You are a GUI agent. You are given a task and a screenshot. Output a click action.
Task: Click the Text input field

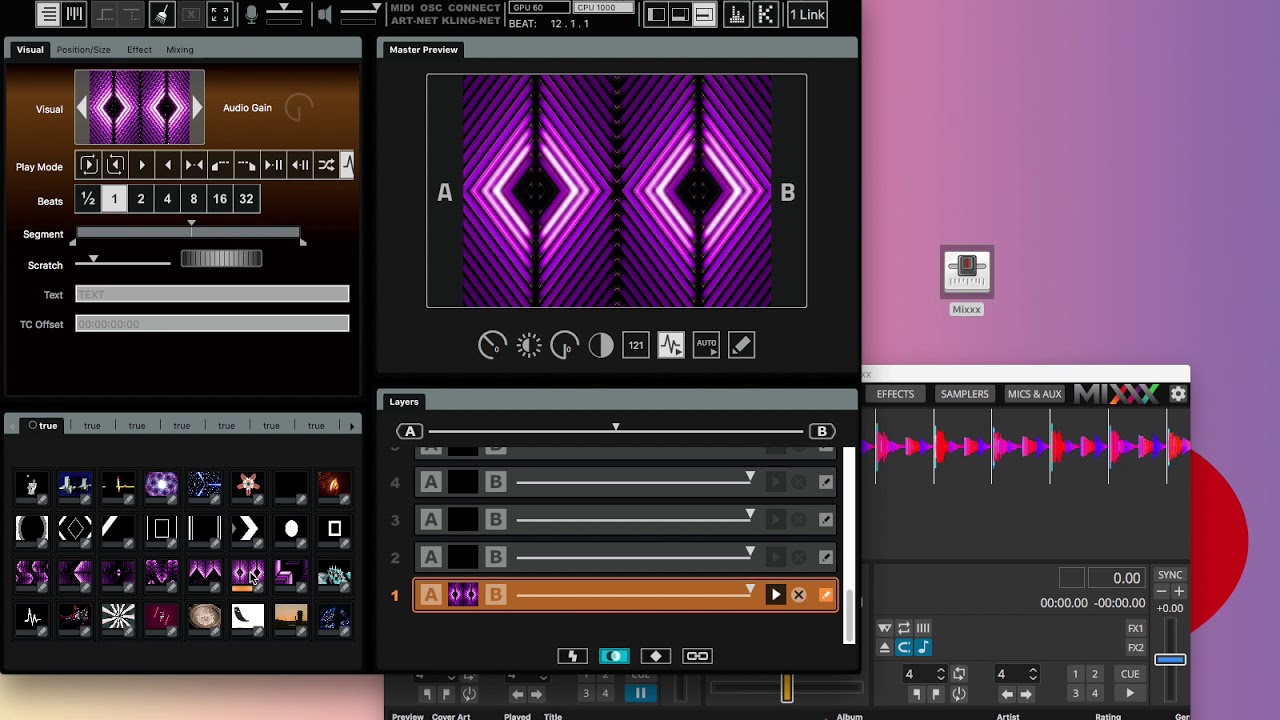pos(212,294)
